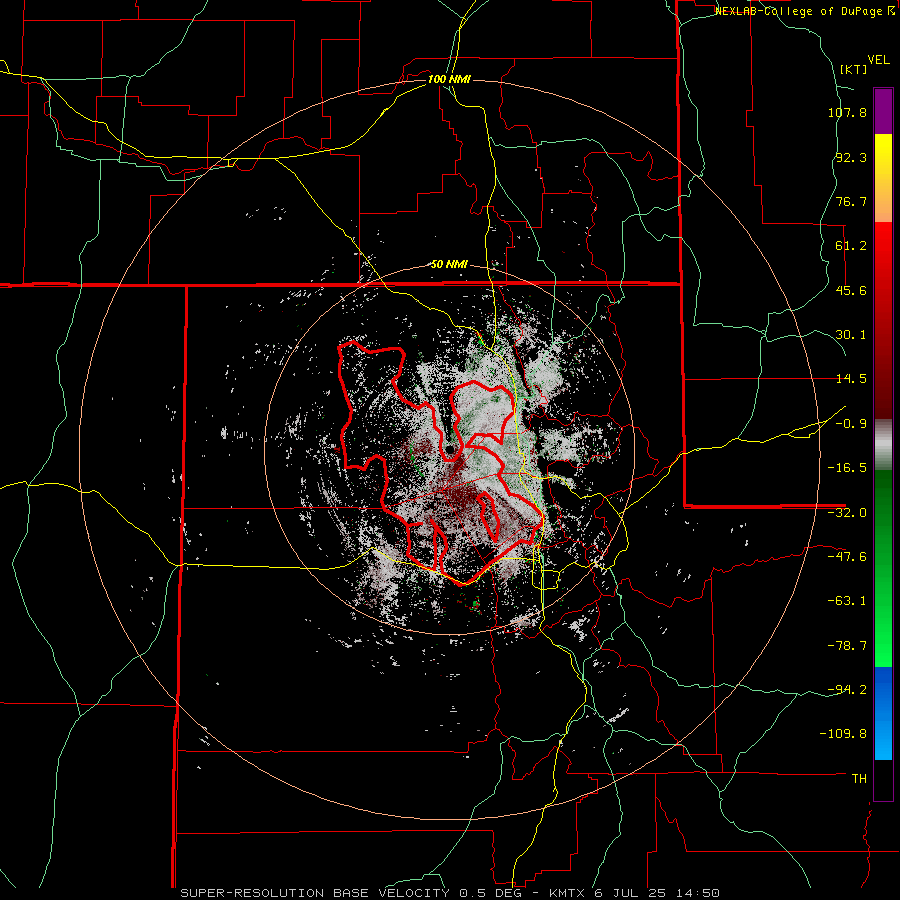Click the -16.5 velocity scale value
900x900 pixels.
point(847,468)
